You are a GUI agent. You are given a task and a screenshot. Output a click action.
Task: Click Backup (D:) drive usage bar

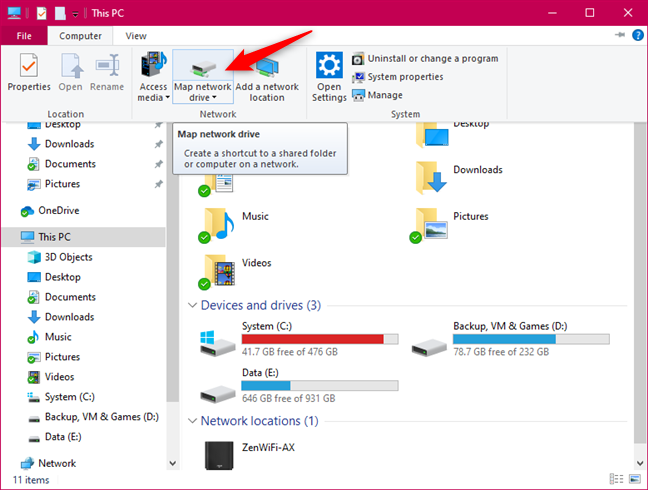531,339
